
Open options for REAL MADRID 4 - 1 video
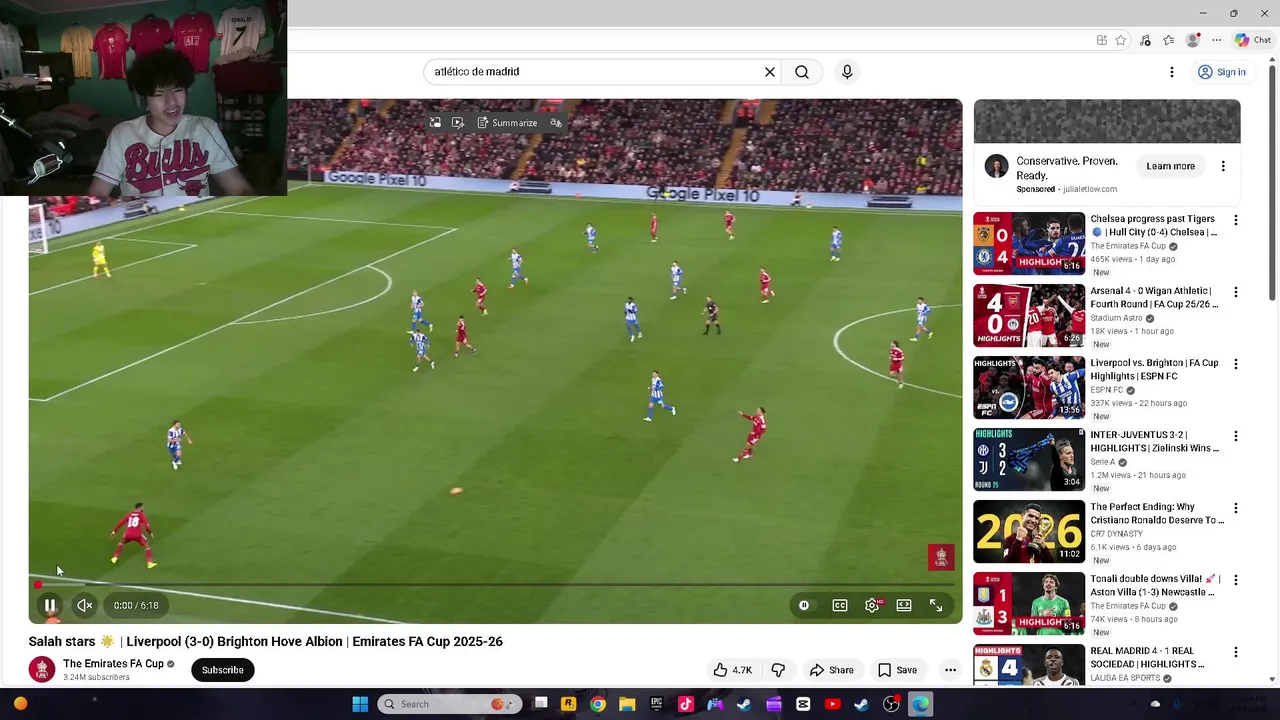tap(1236, 652)
